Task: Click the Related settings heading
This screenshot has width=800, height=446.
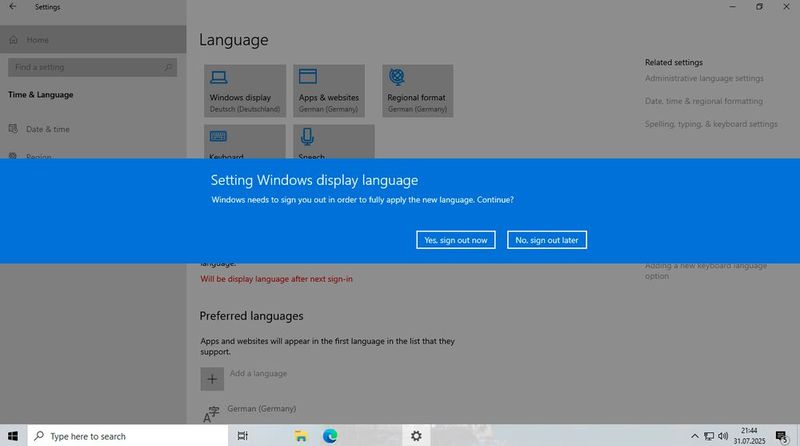Action: [x=673, y=62]
